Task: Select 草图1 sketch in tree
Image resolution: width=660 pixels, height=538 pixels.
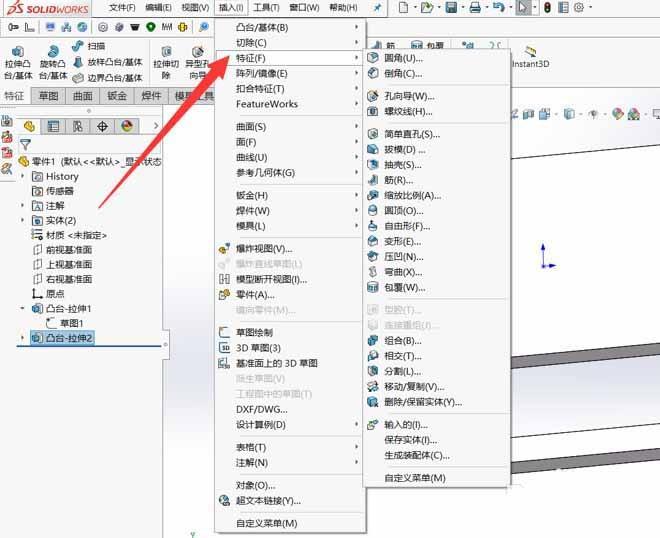Action: [x=65, y=323]
